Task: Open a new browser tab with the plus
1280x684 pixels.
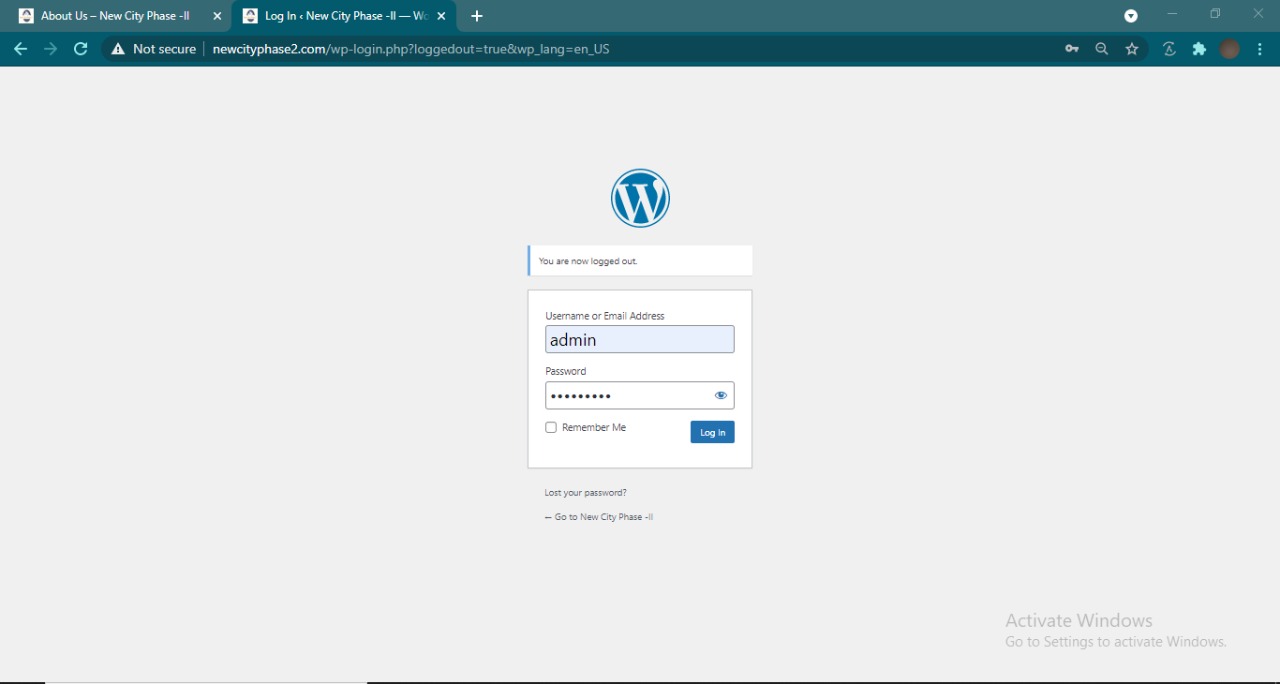Action: point(477,16)
